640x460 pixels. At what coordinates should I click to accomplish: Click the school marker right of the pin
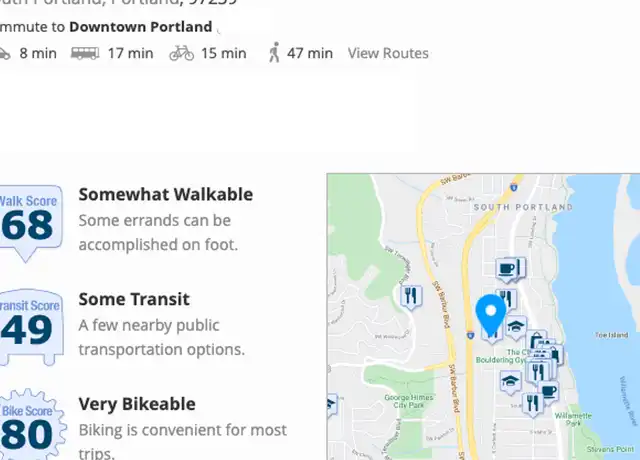tap(516, 328)
